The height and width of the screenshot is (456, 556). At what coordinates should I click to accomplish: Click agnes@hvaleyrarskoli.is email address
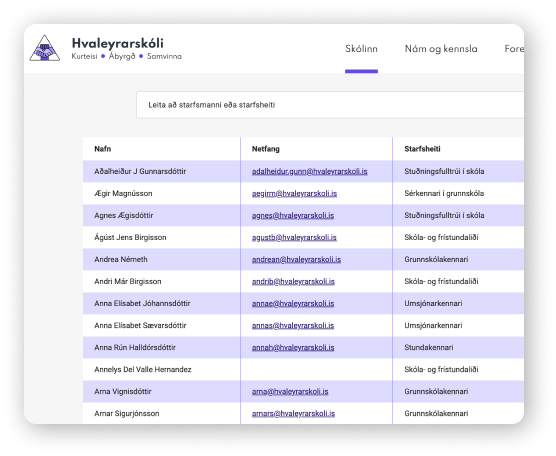click(293, 215)
